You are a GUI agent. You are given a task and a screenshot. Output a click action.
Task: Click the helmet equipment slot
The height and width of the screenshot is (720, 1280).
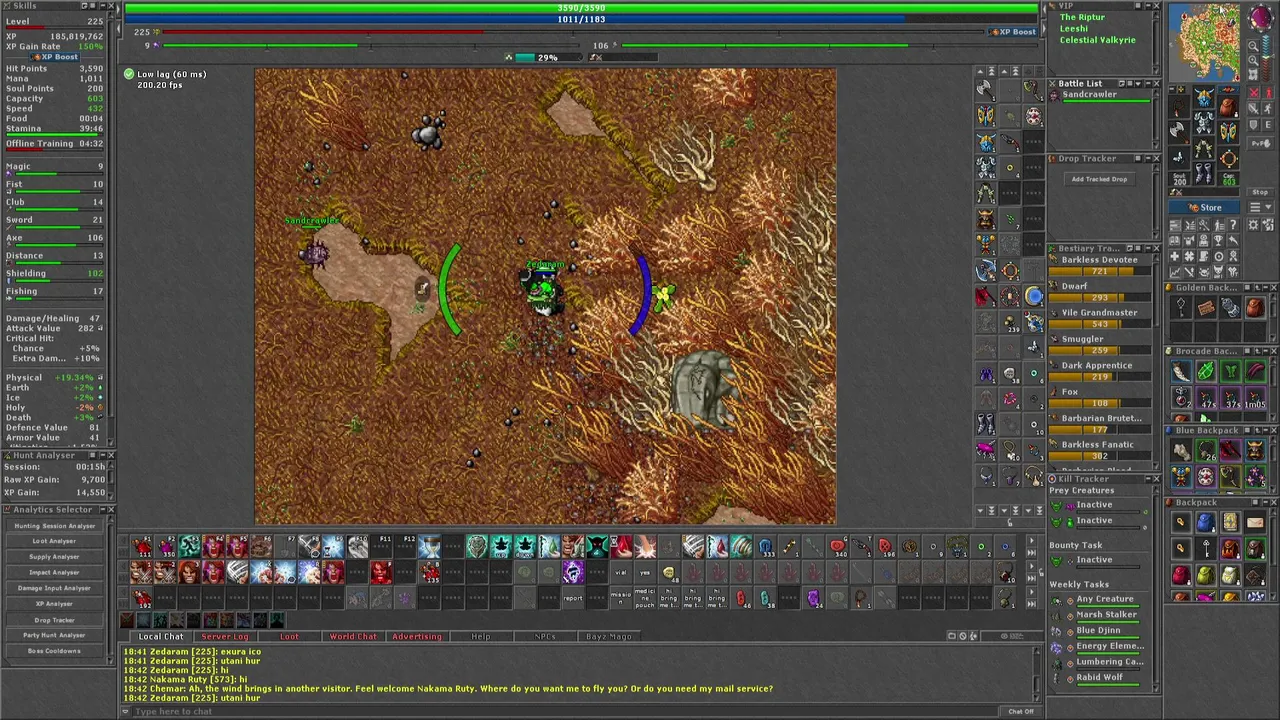[1203, 97]
